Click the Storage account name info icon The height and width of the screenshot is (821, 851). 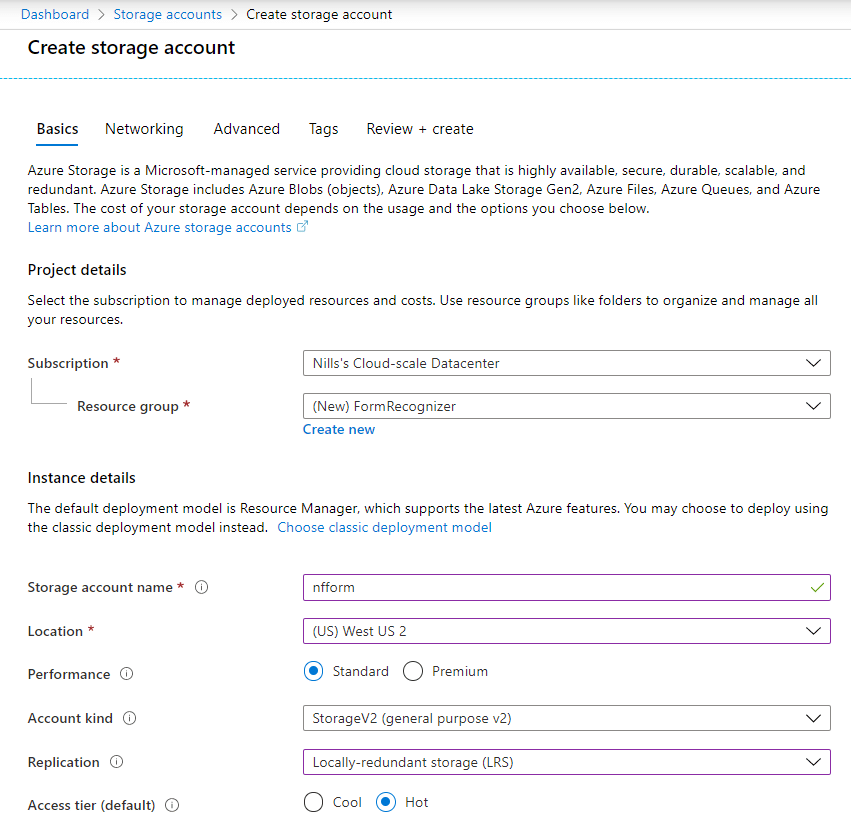(201, 587)
